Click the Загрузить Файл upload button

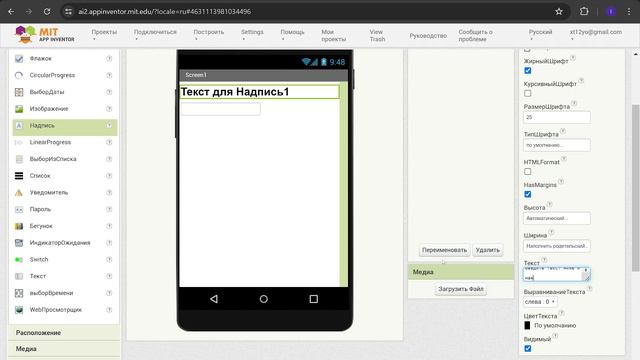(x=460, y=289)
